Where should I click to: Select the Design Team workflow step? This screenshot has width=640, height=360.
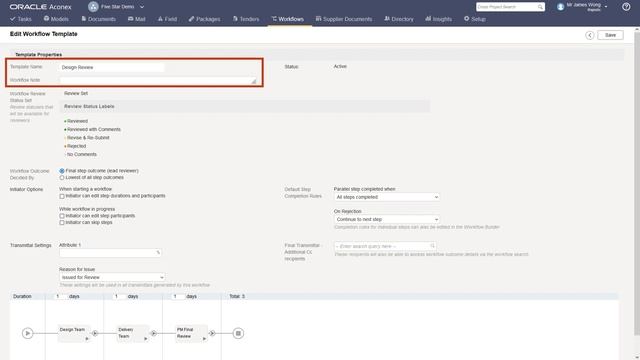tap(74, 333)
